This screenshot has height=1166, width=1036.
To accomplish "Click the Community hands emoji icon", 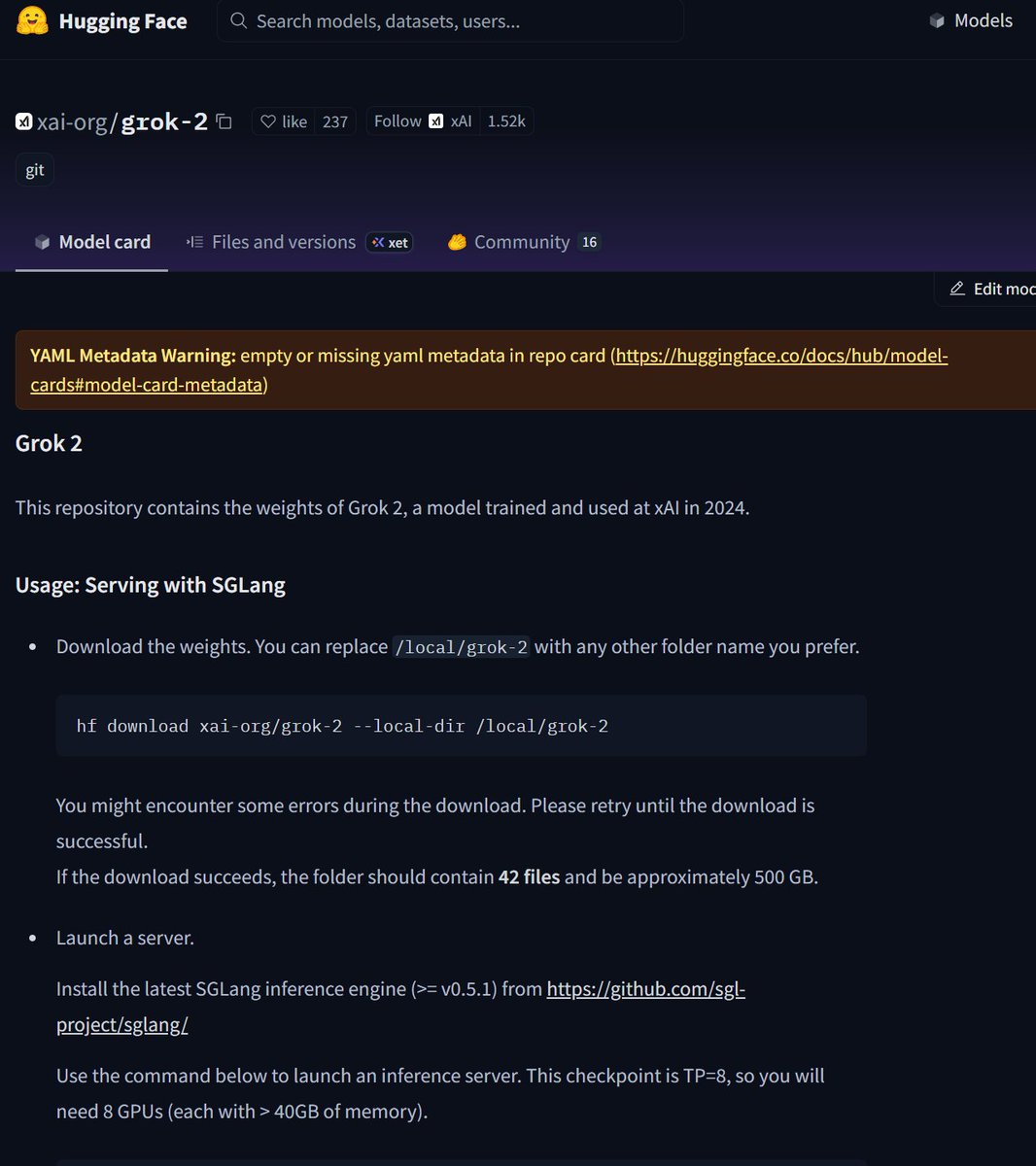I will (x=457, y=242).
